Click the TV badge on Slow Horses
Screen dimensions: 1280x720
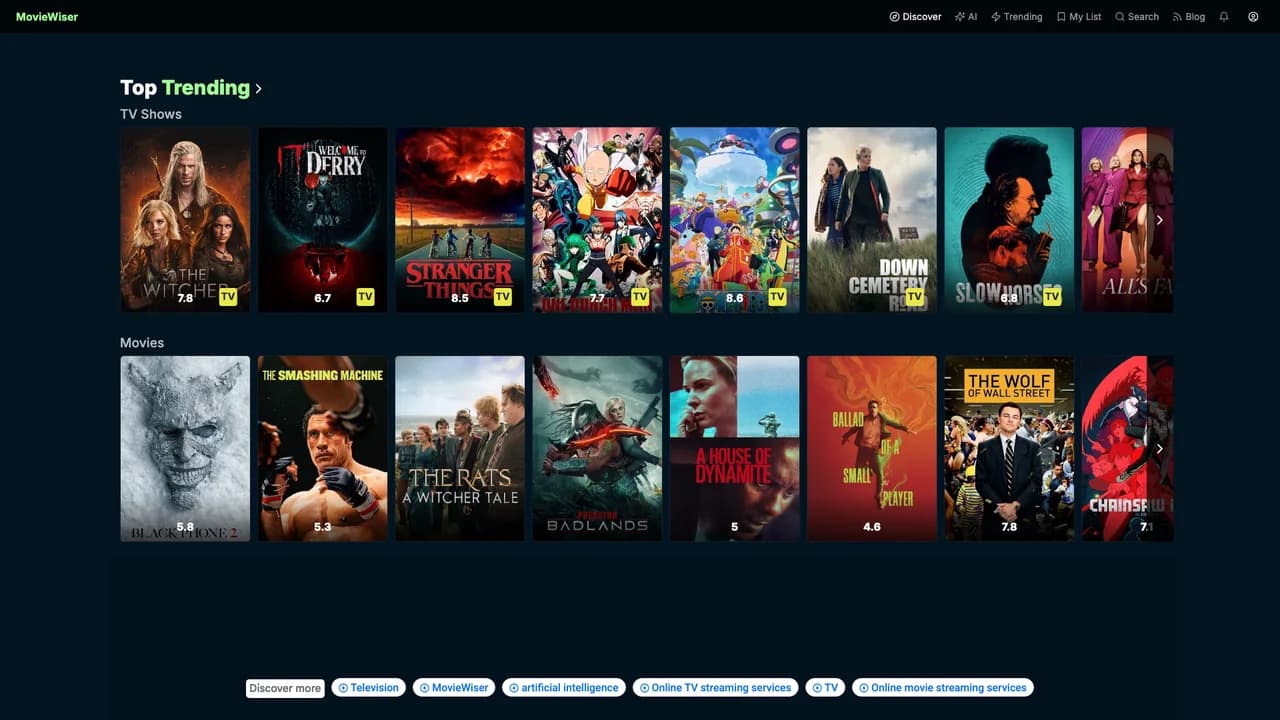click(x=1052, y=297)
